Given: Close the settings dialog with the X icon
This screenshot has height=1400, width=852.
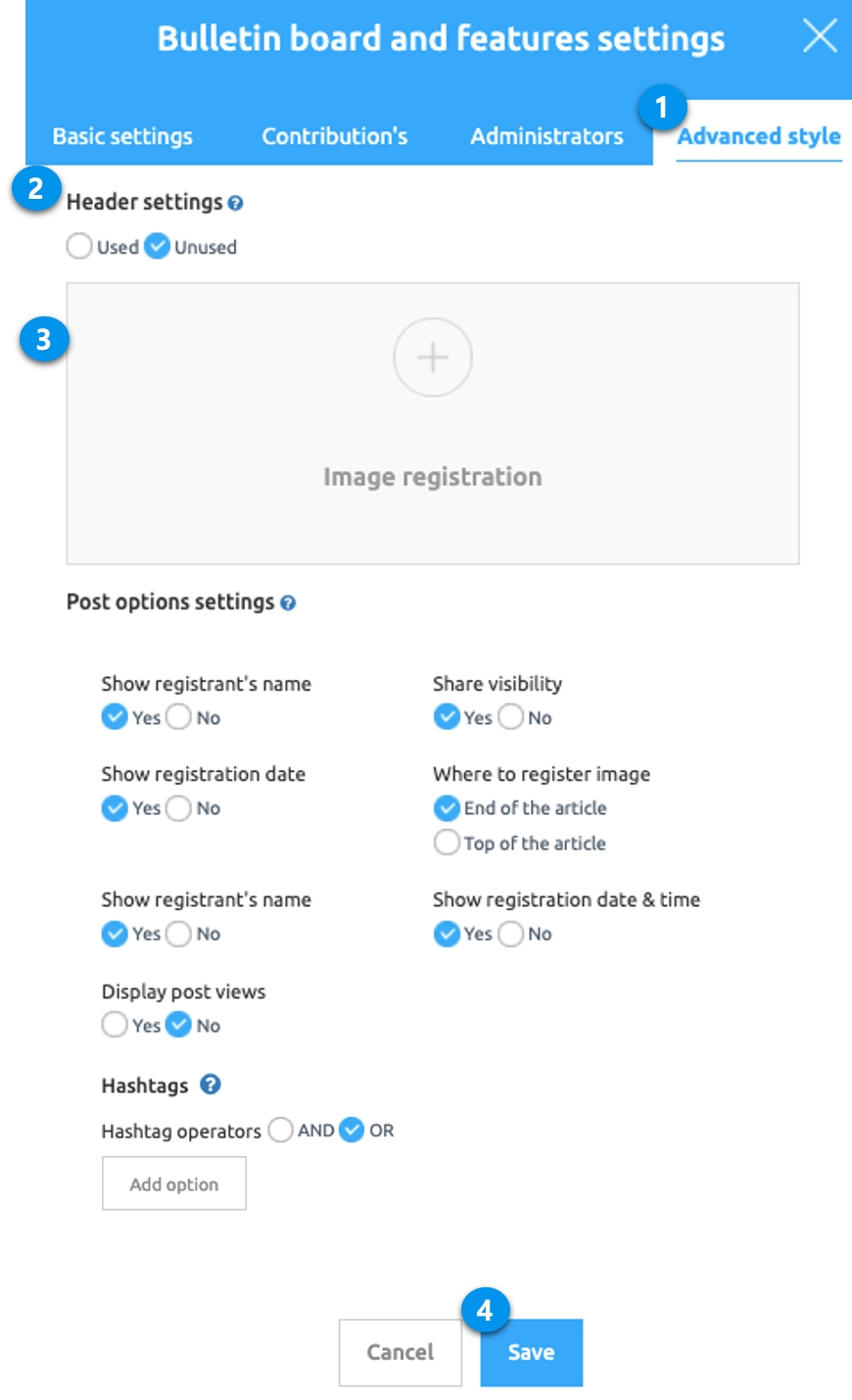Looking at the screenshot, I should [820, 37].
